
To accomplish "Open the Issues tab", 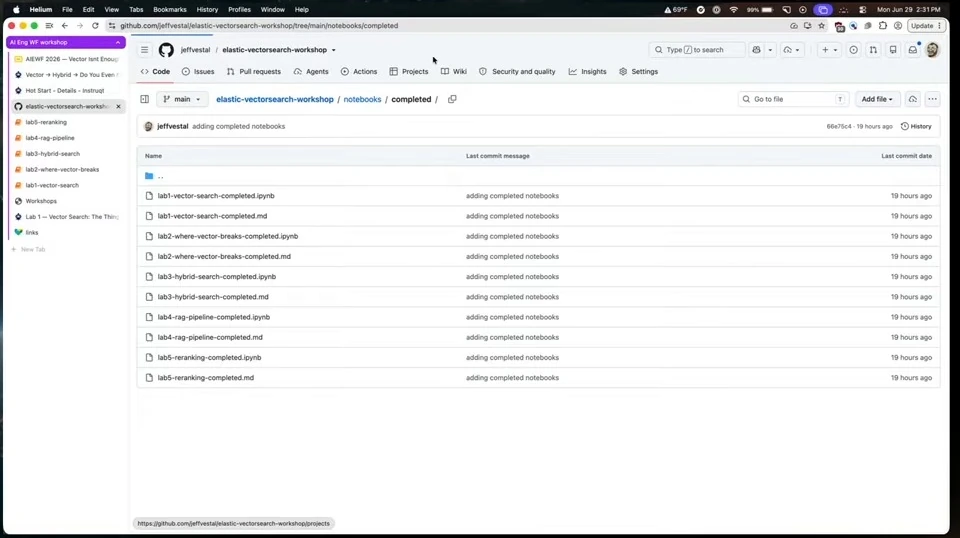I will click(198, 72).
